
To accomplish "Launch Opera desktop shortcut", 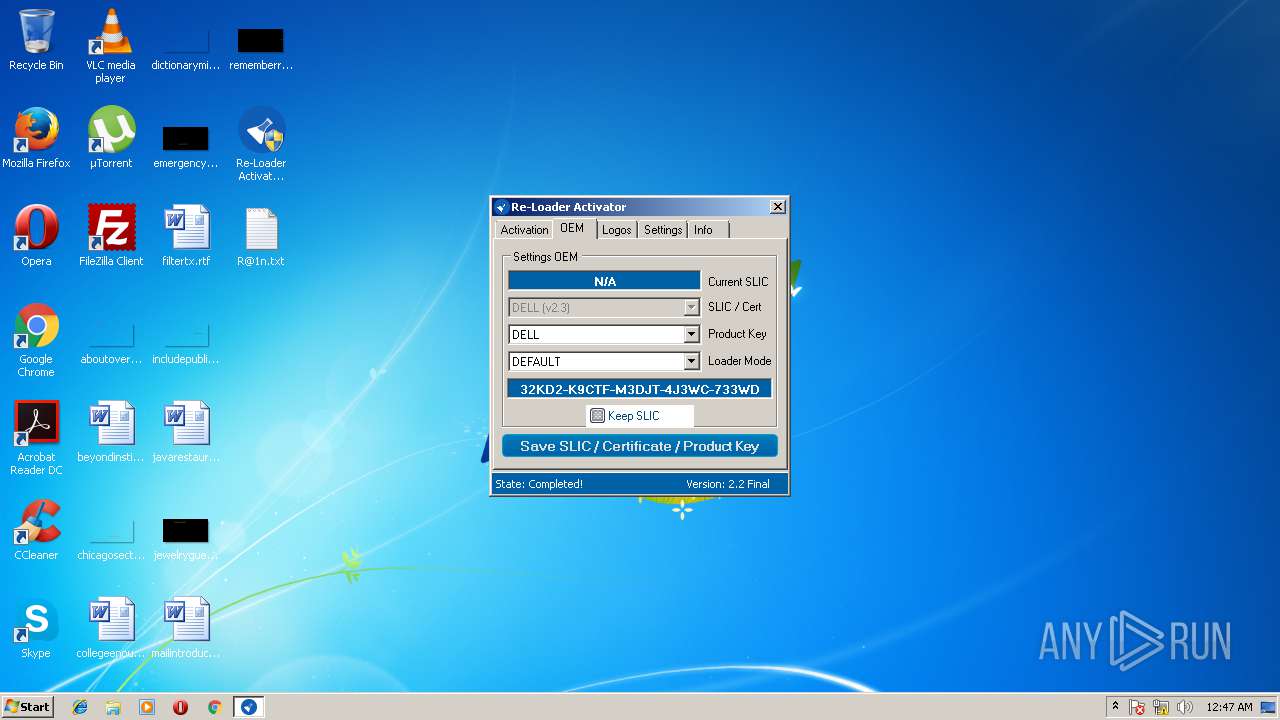I will pyautogui.click(x=36, y=236).
